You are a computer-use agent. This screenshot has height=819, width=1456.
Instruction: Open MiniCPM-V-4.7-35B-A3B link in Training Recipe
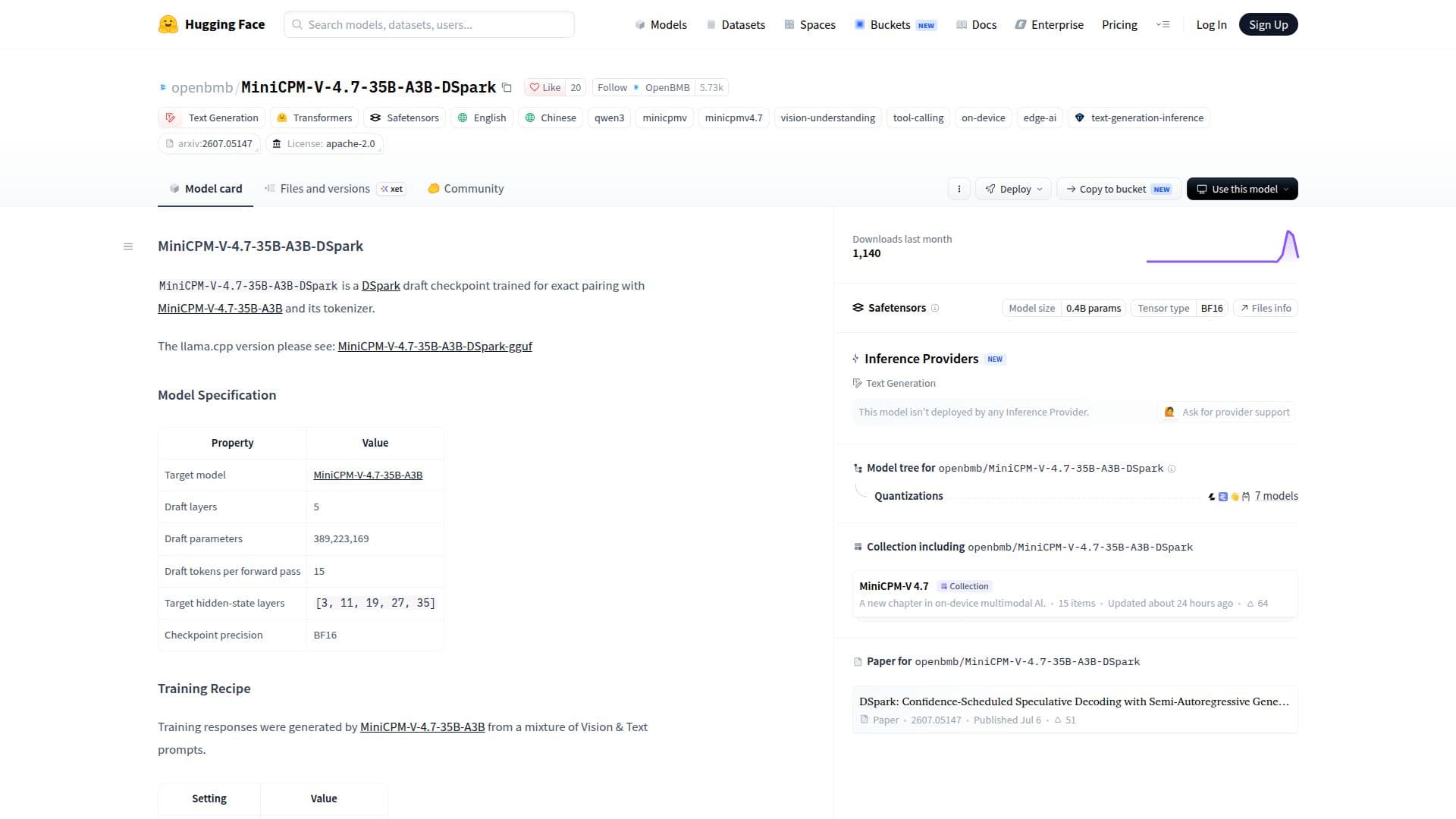click(x=422, y=727)
